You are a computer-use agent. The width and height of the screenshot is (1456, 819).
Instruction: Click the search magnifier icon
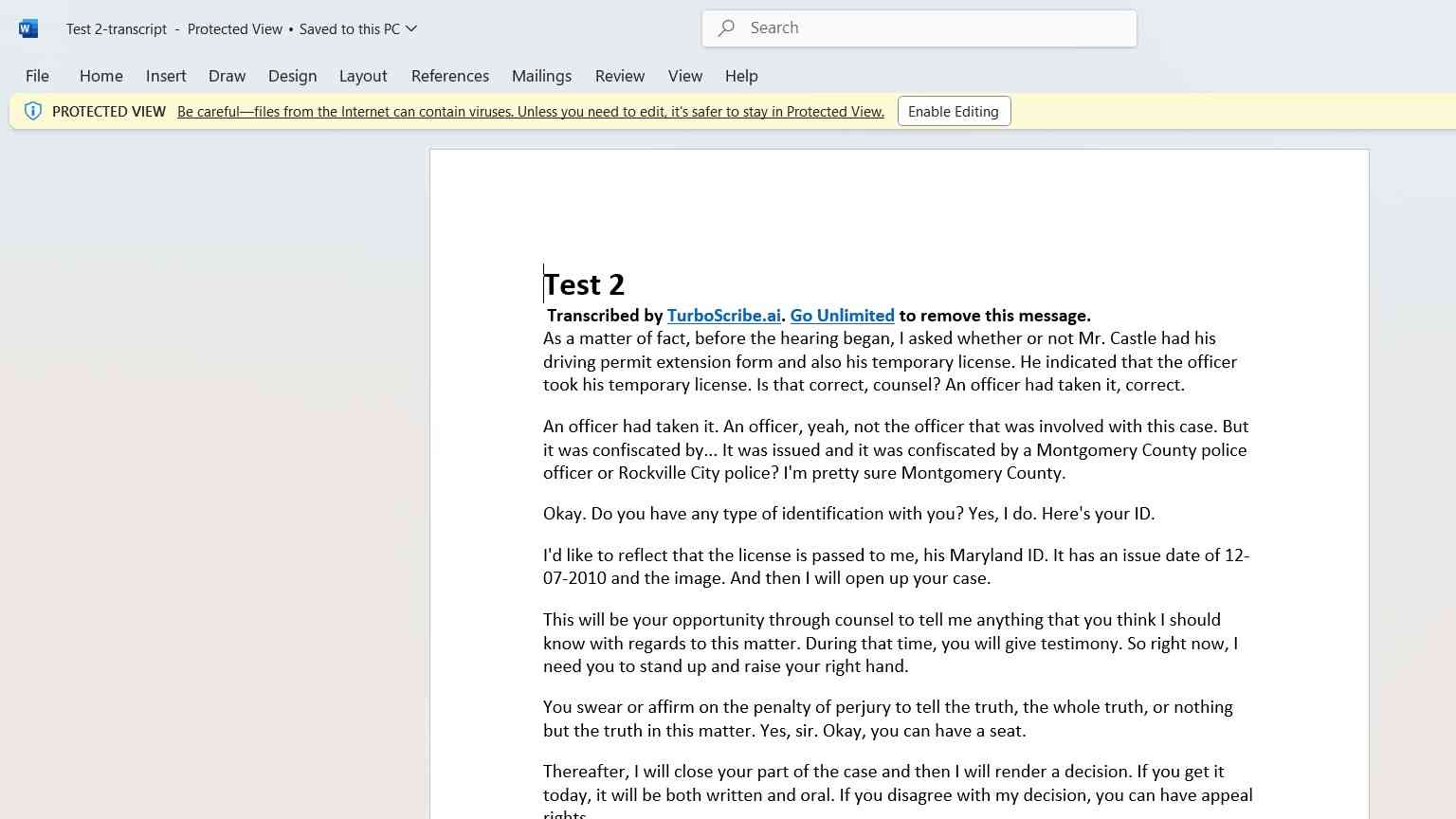[x=726, y=28]
